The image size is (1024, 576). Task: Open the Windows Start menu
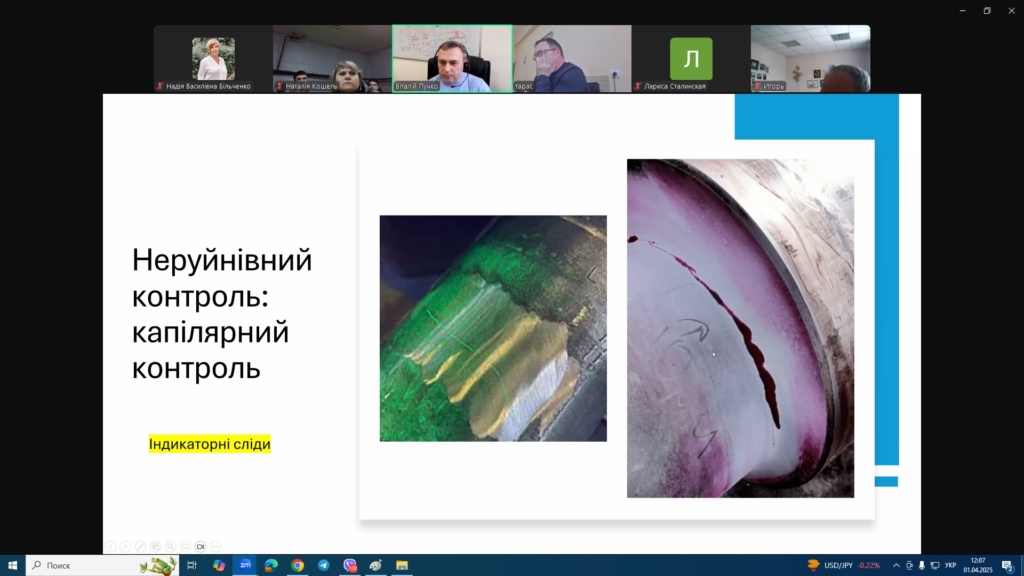(x=12, y=565)
